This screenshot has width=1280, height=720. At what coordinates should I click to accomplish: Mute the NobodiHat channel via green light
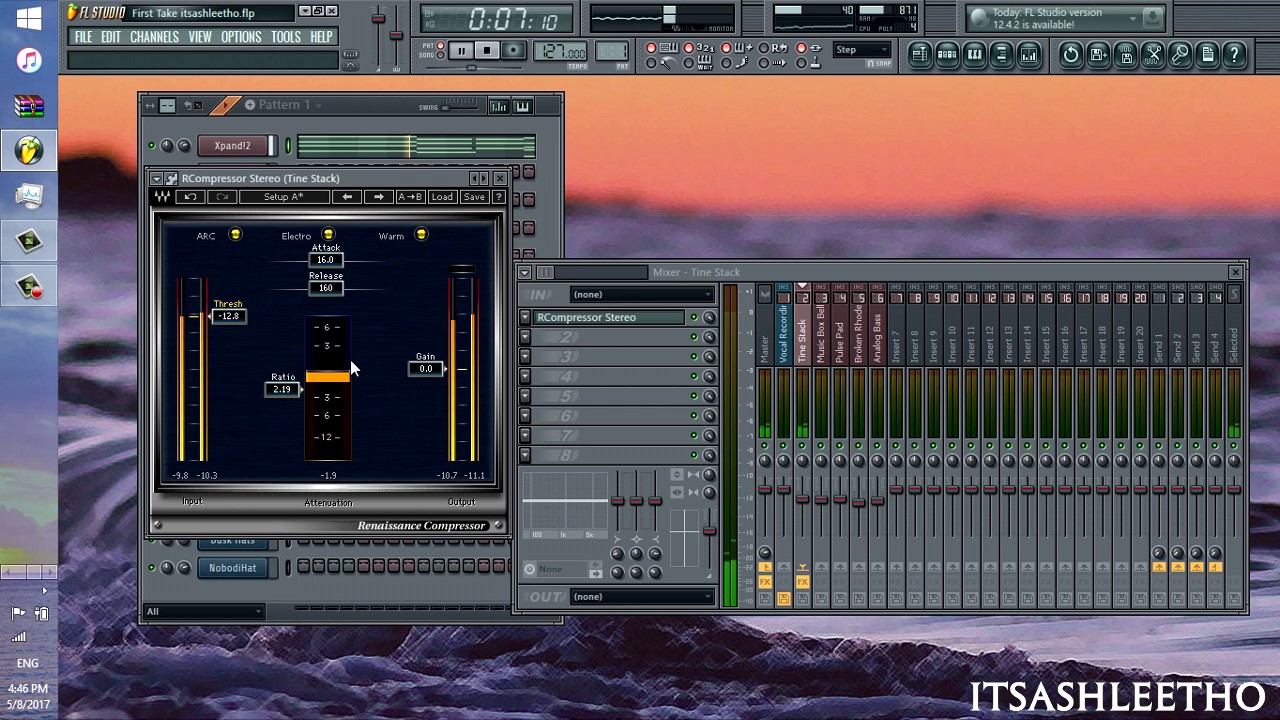152,568
